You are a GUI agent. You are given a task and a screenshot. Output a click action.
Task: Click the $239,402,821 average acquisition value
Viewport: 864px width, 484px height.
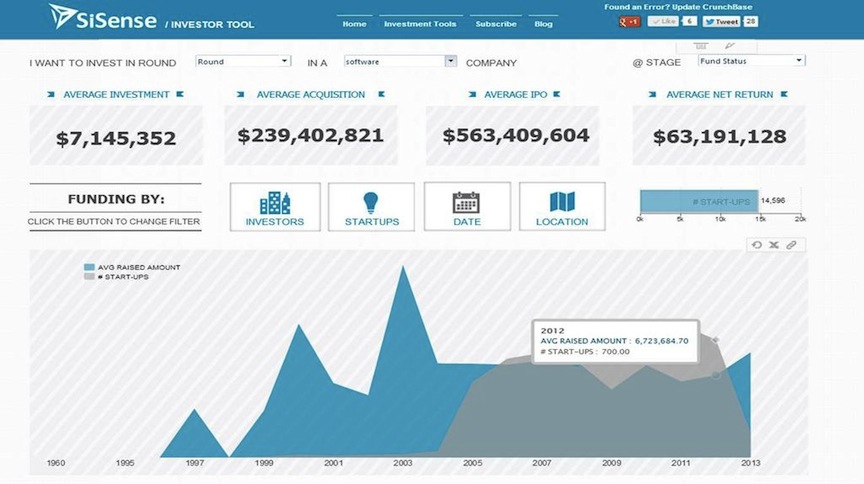click(x=310, y=136)
